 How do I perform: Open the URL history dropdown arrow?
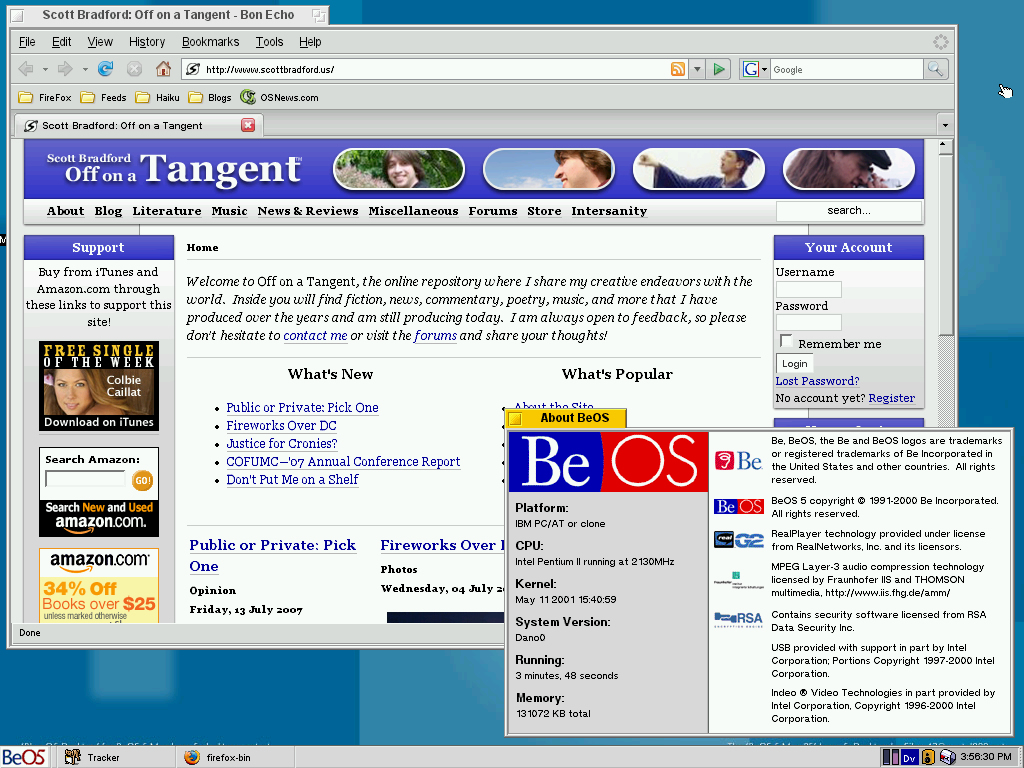(x=698, y=69)
